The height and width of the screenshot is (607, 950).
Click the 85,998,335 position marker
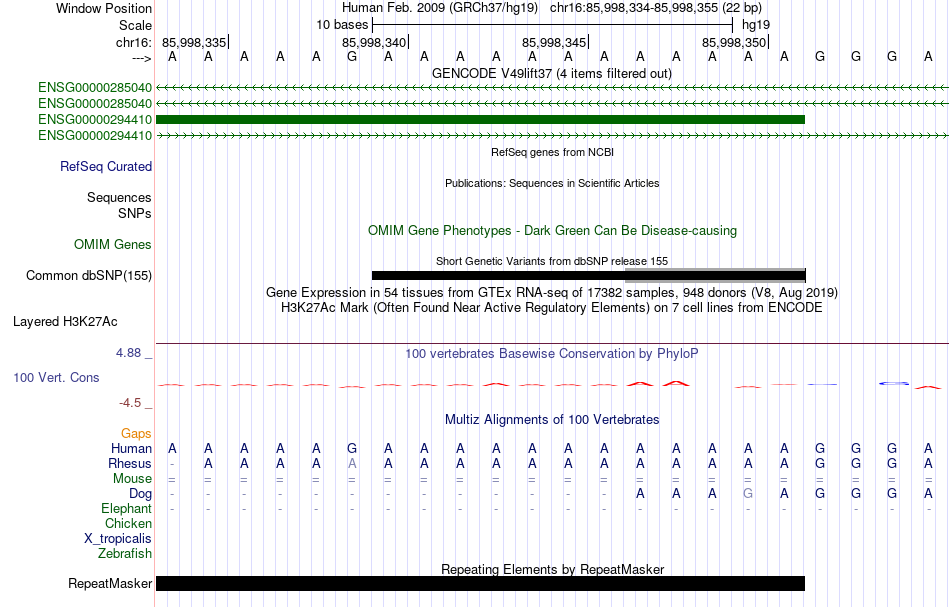tap(194, 42)
